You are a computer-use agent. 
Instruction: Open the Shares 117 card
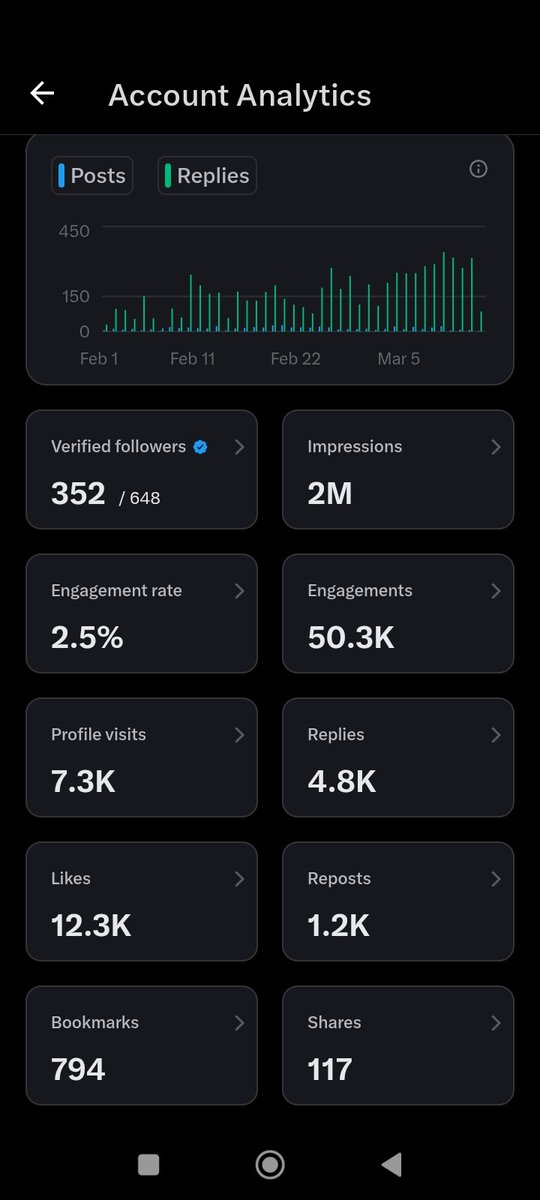[x=398, y=1045]
